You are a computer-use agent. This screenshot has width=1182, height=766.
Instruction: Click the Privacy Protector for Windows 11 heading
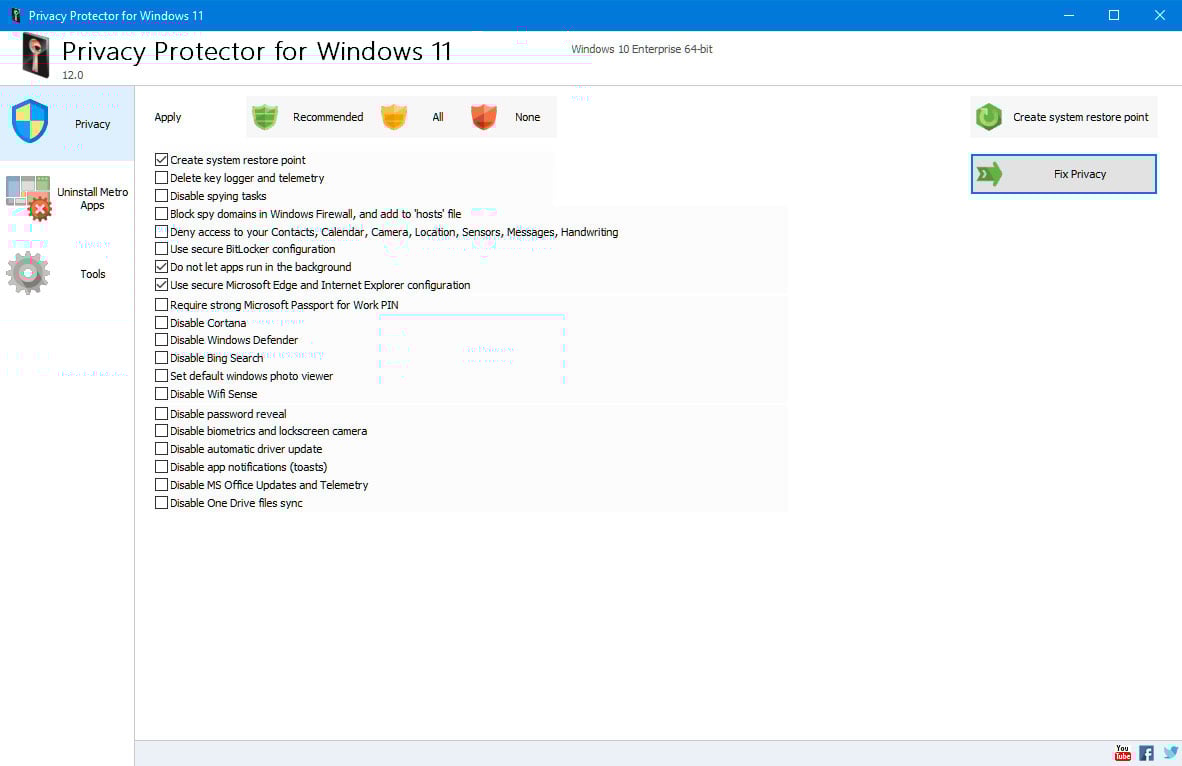tap(256, 51)
